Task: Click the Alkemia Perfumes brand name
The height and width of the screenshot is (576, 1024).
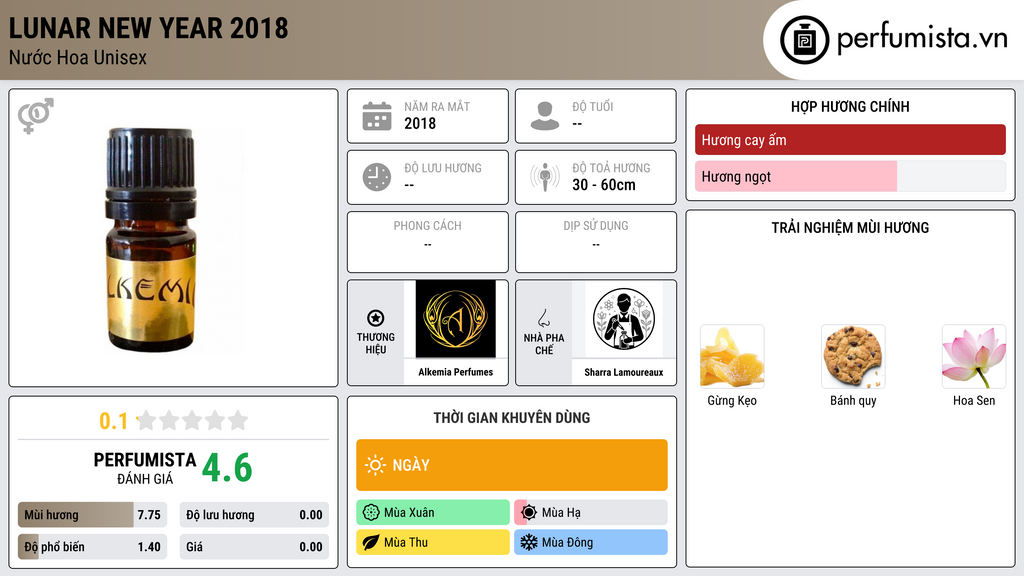Action: [x=455, y=372]
